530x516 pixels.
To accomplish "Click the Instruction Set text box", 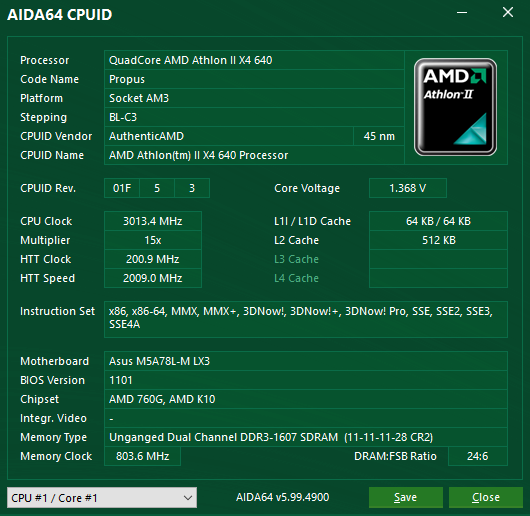I will [306, 319].
